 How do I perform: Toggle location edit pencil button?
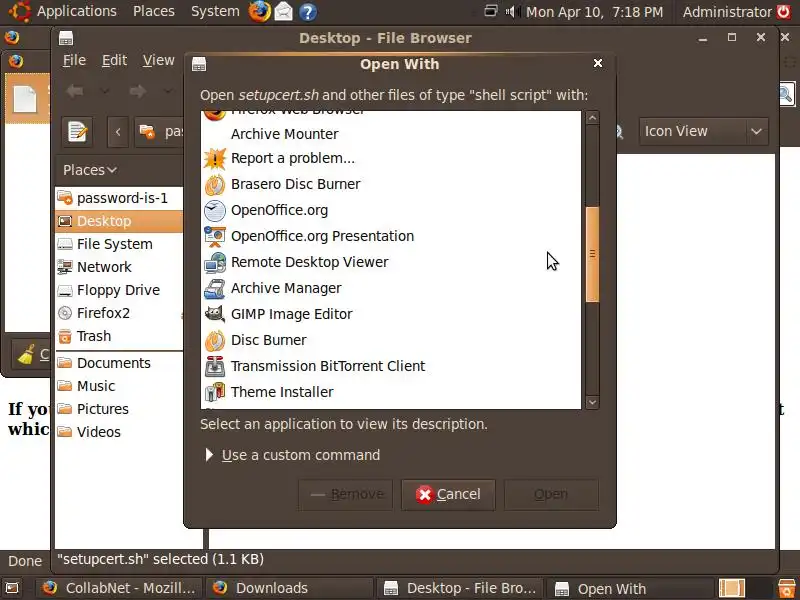77,132
